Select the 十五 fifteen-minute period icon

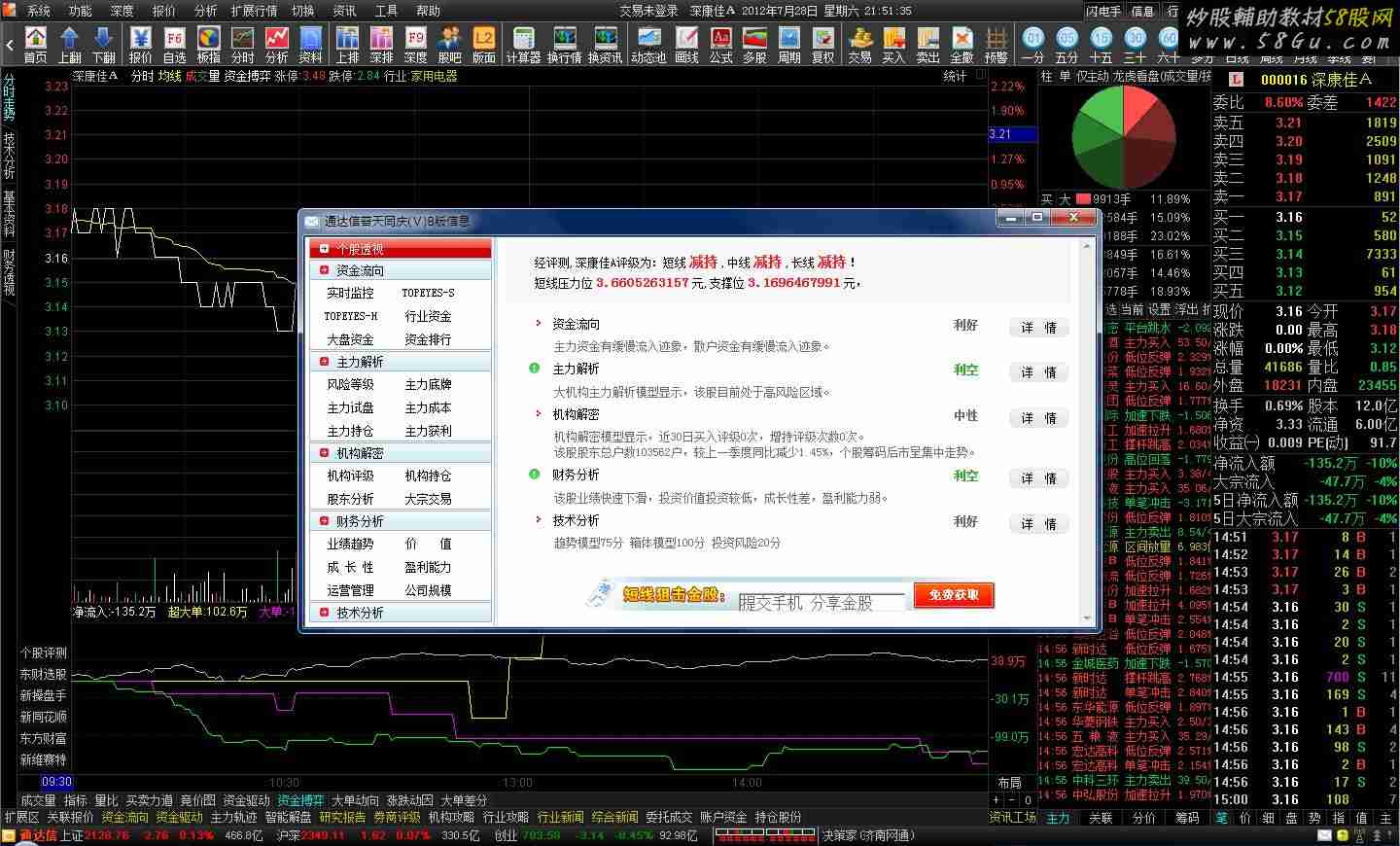(x=1102, y=44)
